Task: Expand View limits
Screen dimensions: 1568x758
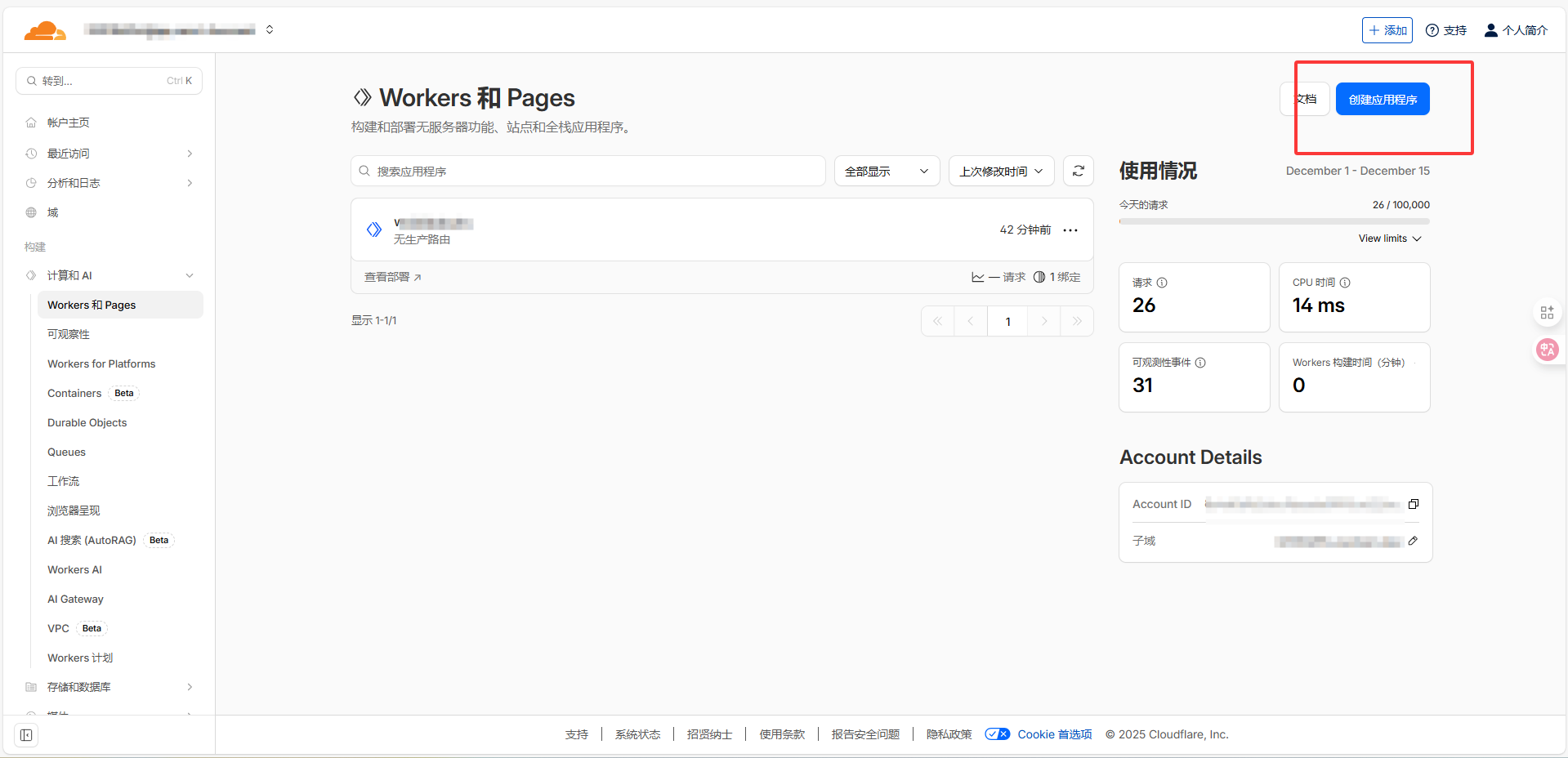Action: click(1390, 239)
